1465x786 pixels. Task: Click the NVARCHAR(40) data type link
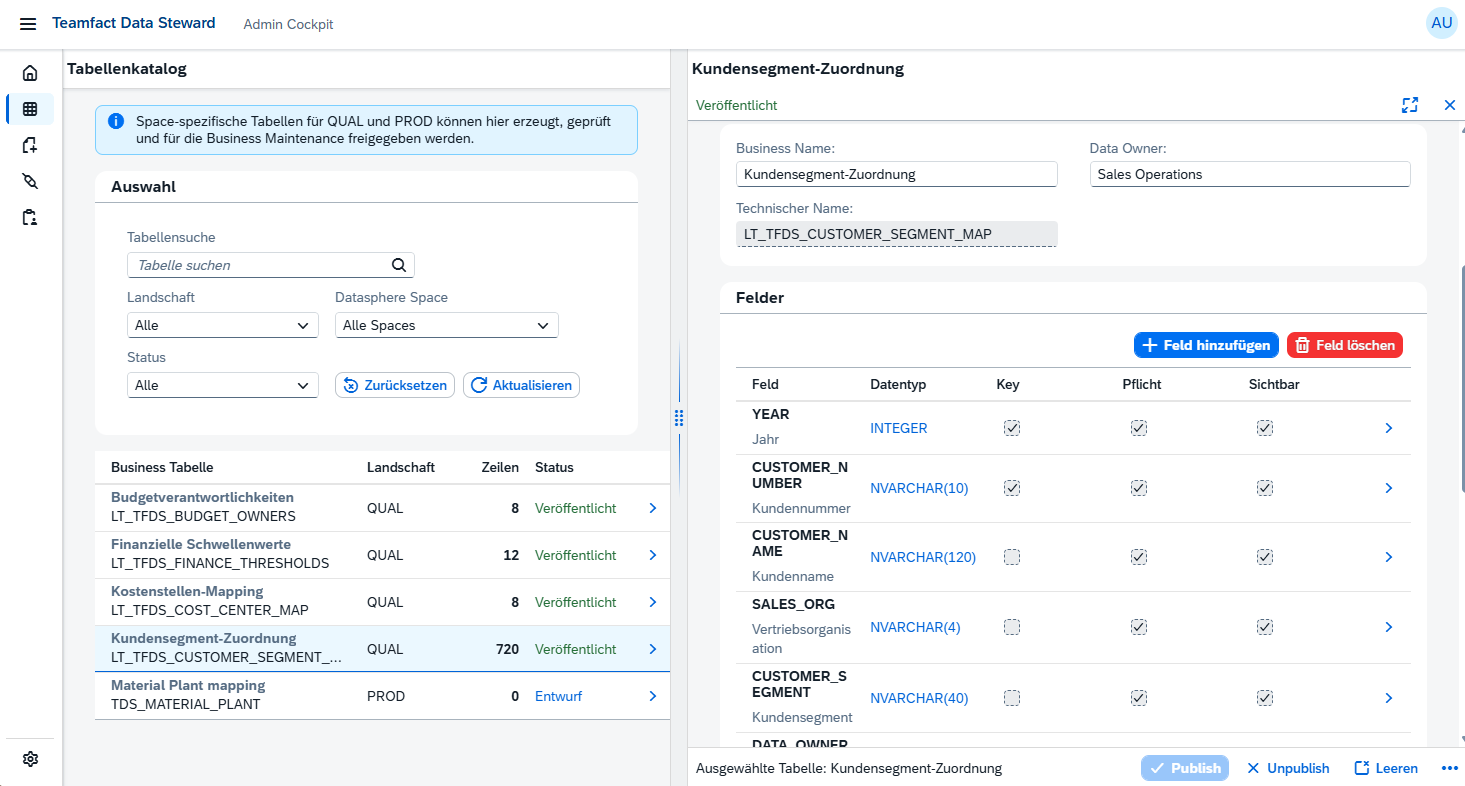click(x=919, y=698)
